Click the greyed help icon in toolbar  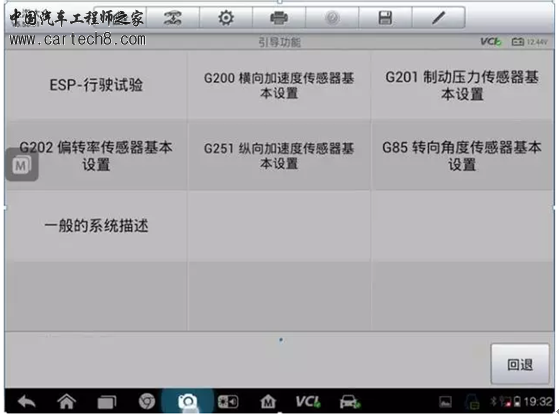pyautogui.click(x=332, y=18)
